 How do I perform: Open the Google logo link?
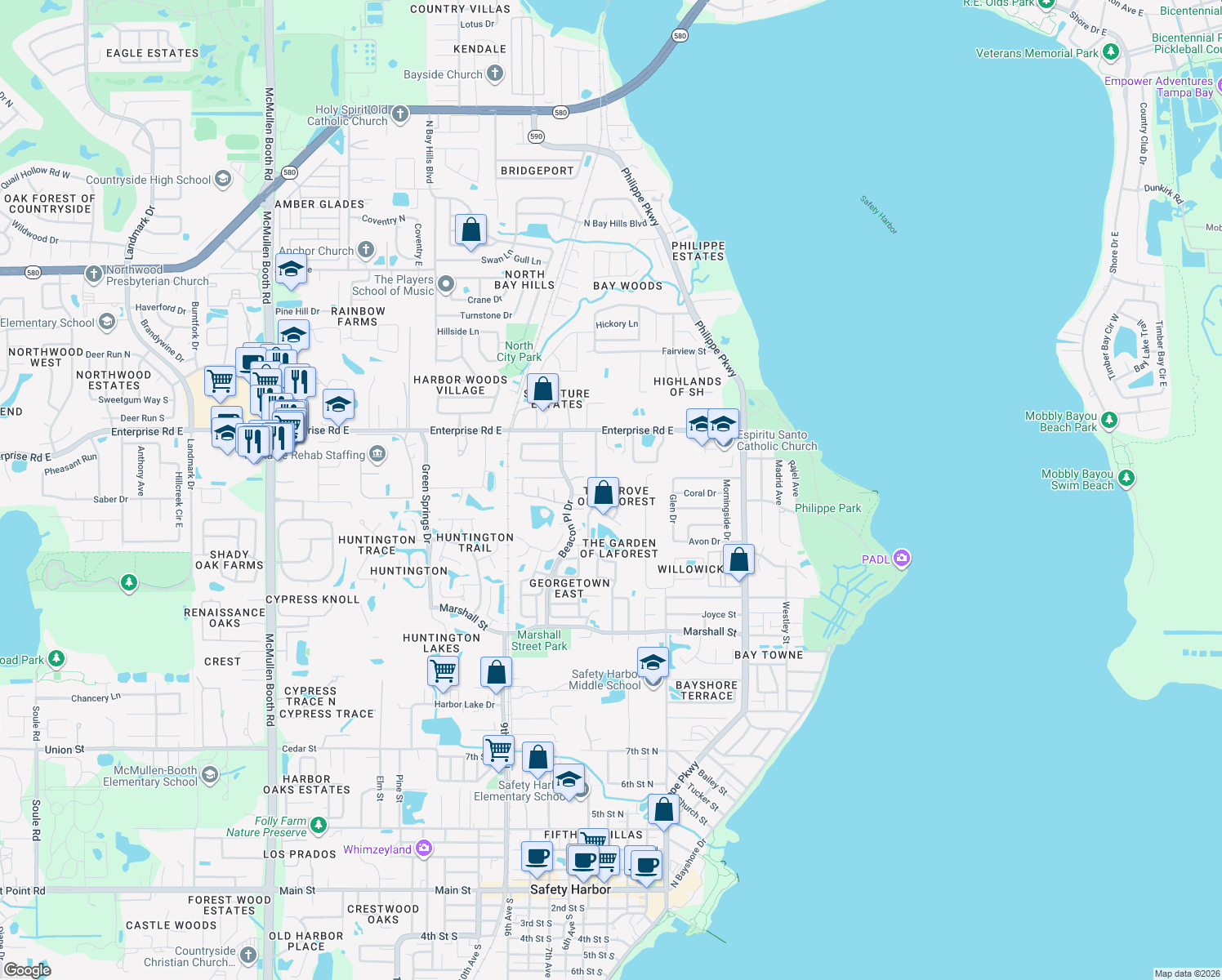(27, 969)
